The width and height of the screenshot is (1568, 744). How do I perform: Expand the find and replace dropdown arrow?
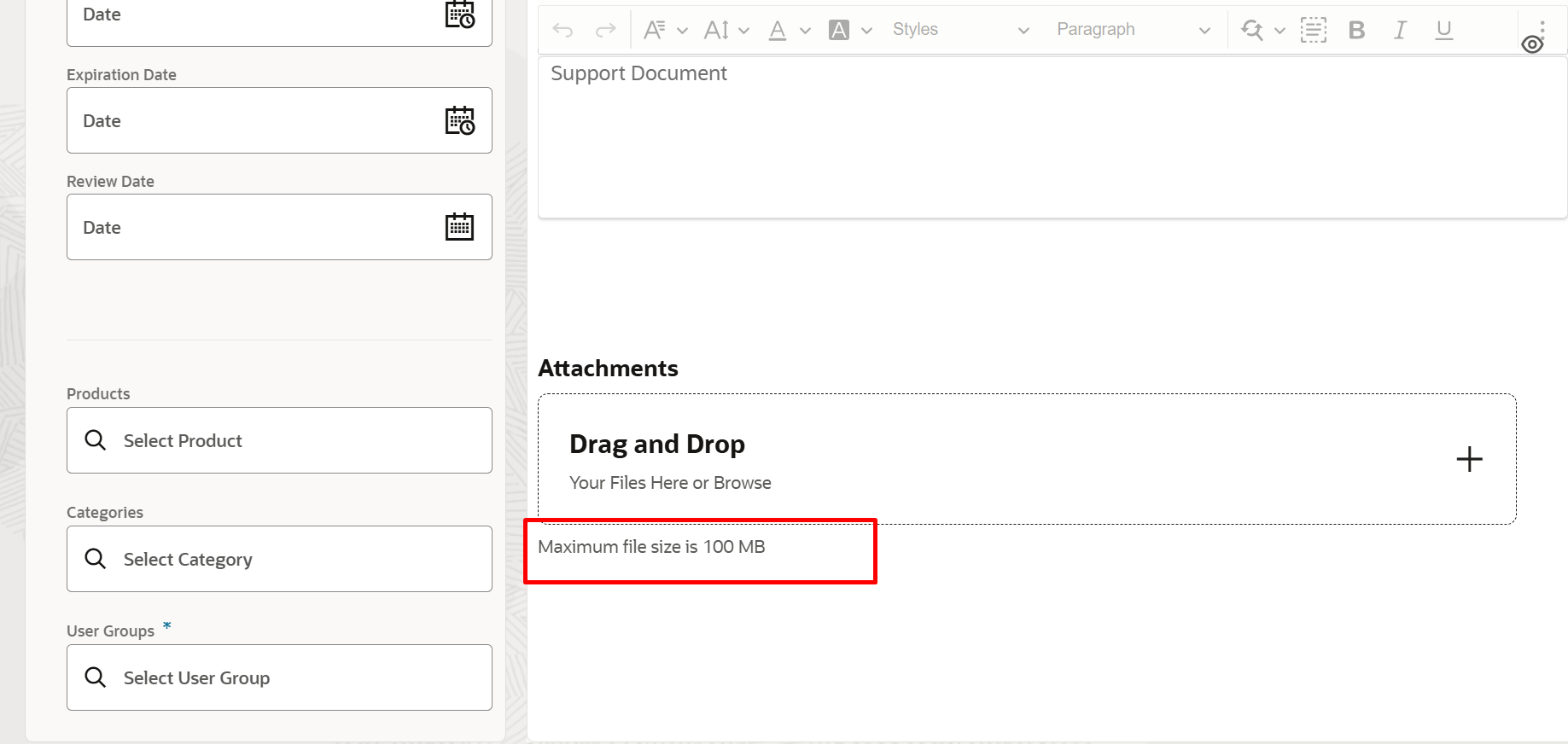click(1279, 31)
